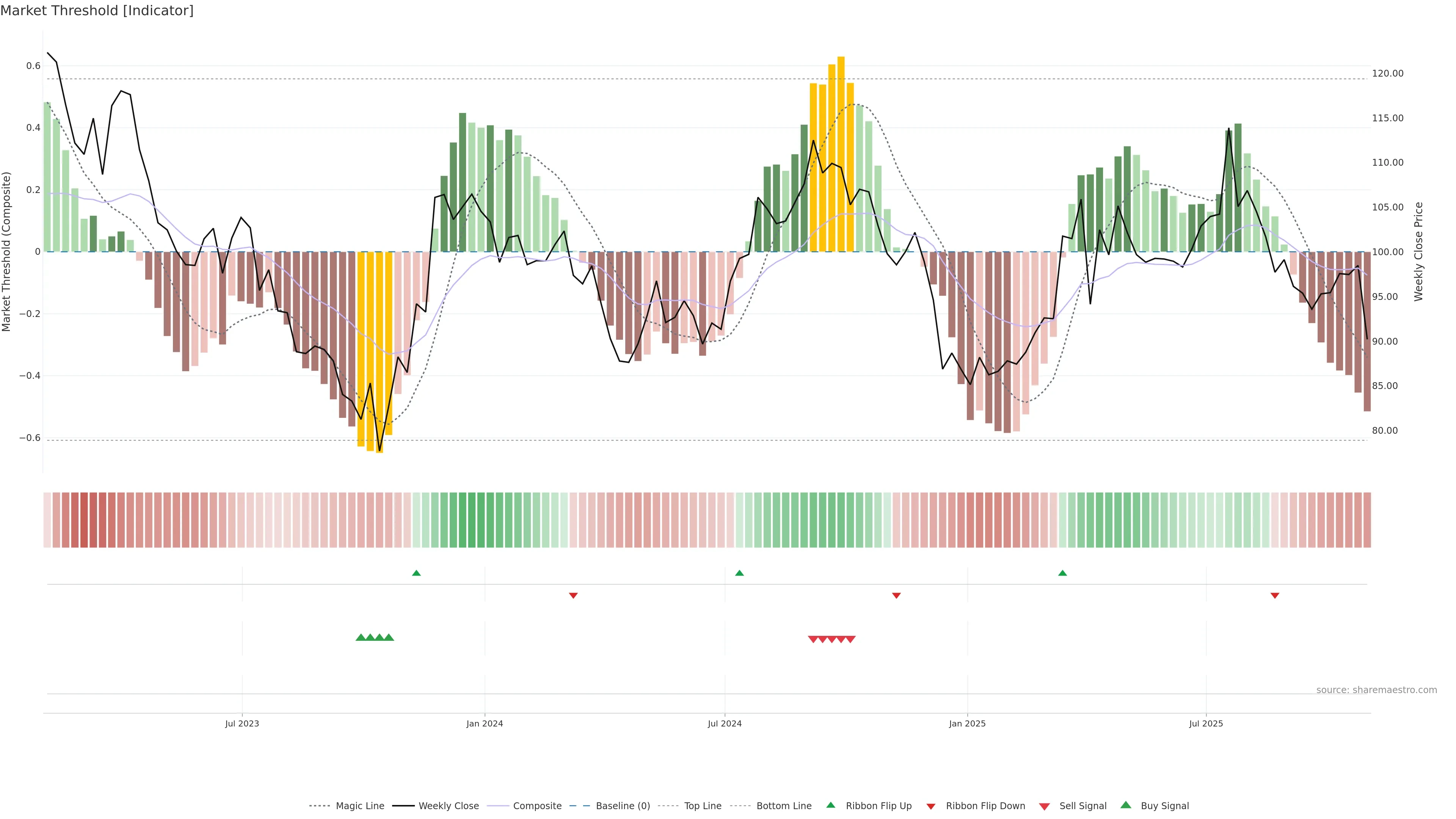This screenshot has width=1456, height=819.
Task: Click the Ribbon Flip Up legend triangle
Action: click(x=831, y=805)
